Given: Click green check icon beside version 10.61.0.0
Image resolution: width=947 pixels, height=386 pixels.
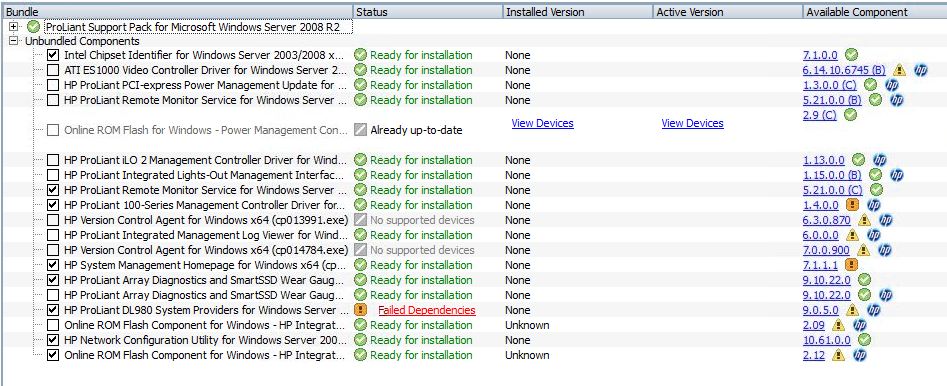Looking at the screenshot, I should point(864,340).
